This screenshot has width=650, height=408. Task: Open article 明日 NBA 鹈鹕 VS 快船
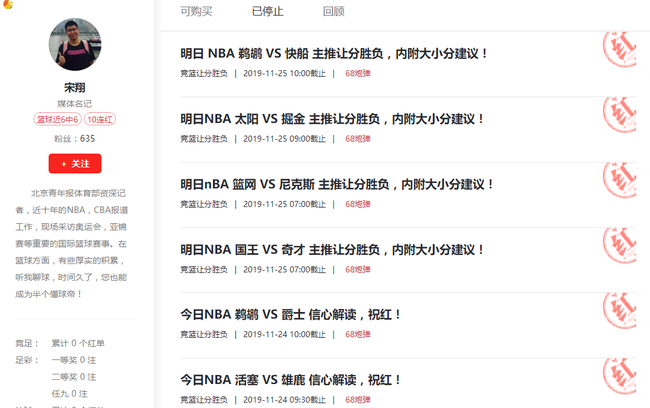(x=334, y=53)
